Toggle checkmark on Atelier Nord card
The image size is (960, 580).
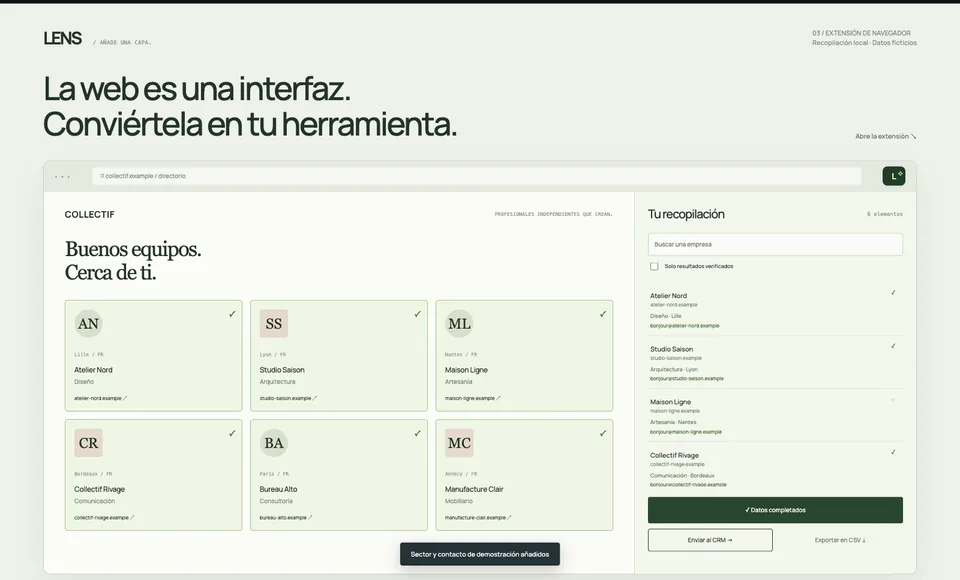point(232,314)
